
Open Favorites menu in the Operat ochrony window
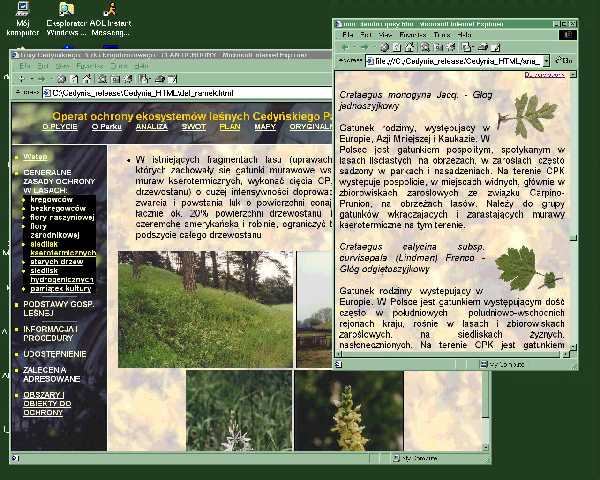90,66
